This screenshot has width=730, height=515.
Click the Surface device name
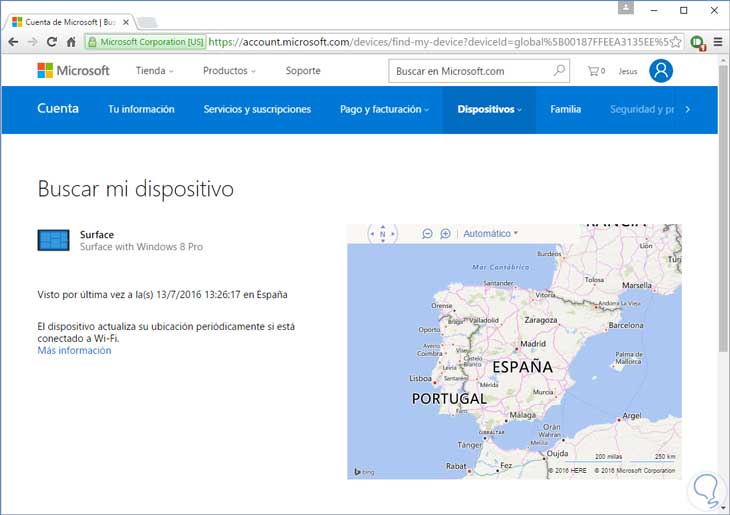[x=97, y=235]
